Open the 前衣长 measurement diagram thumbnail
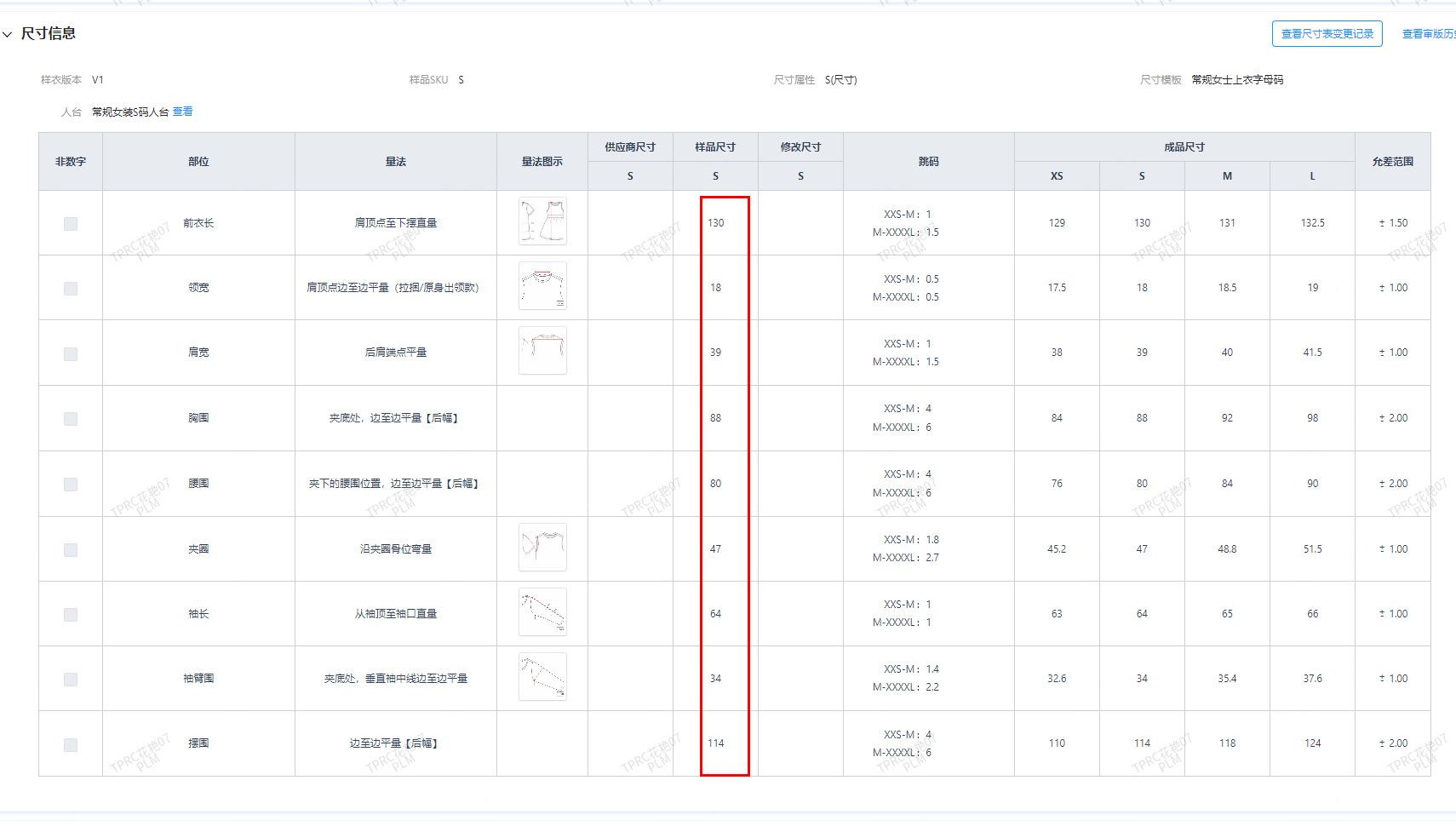Image resolution: width=1456 pixels, height=832 pixels. (x=542, y=221)
